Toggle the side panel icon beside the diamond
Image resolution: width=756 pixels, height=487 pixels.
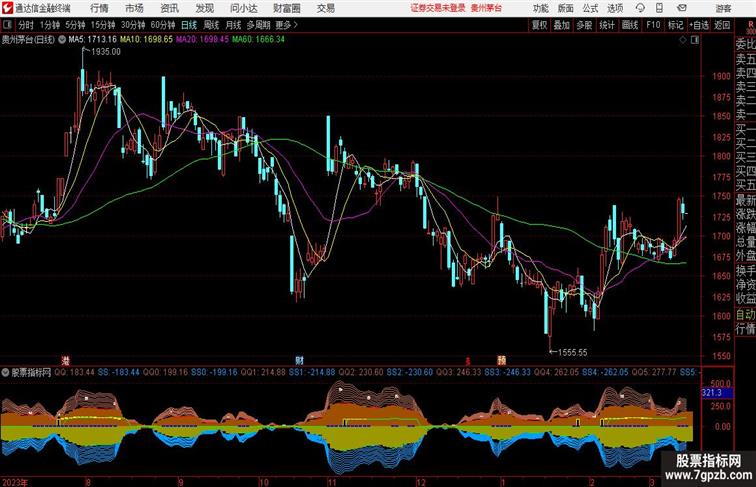pyautogui.click(x=695, y=40)
